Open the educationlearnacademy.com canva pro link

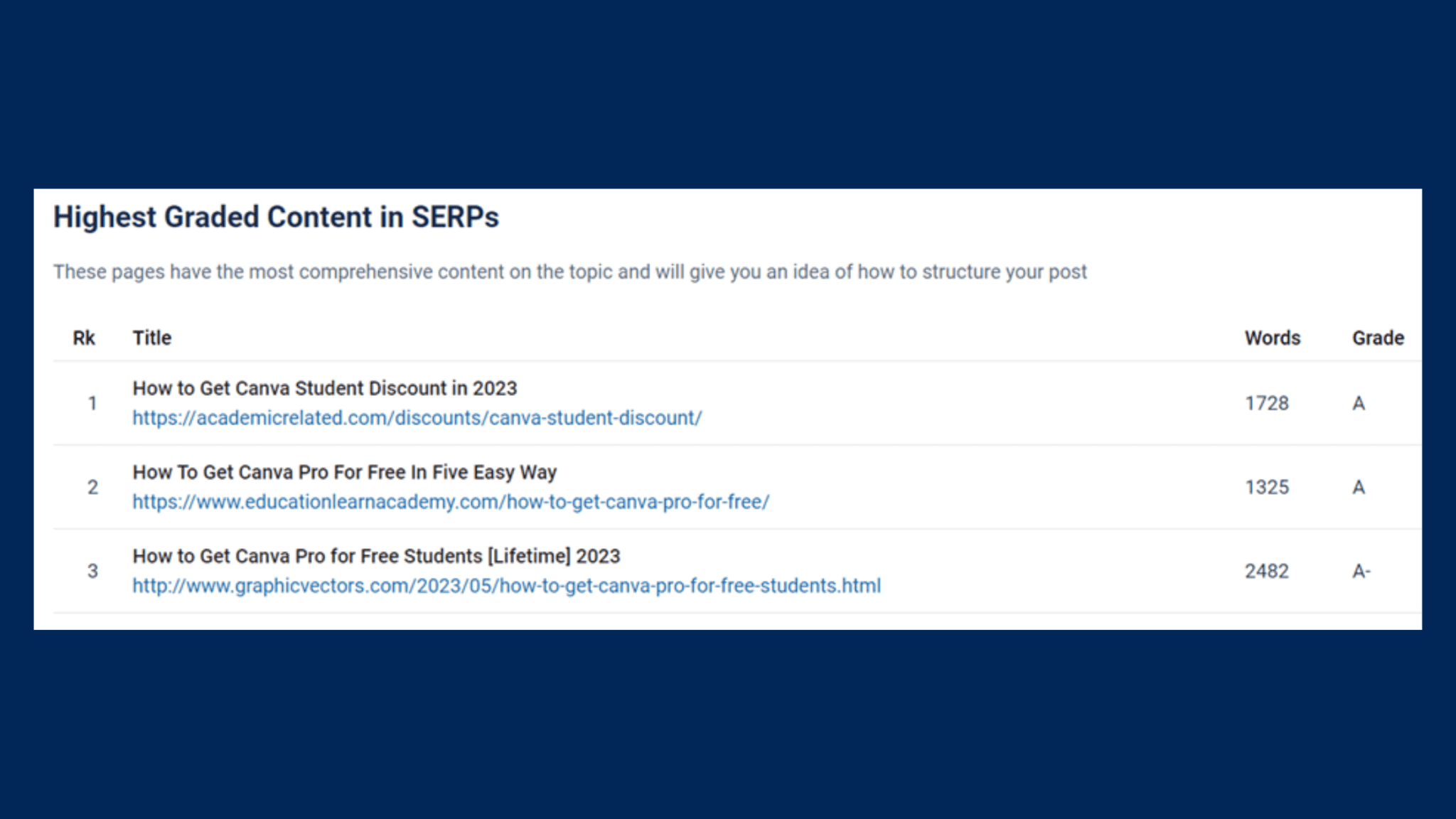pos(451,502)
